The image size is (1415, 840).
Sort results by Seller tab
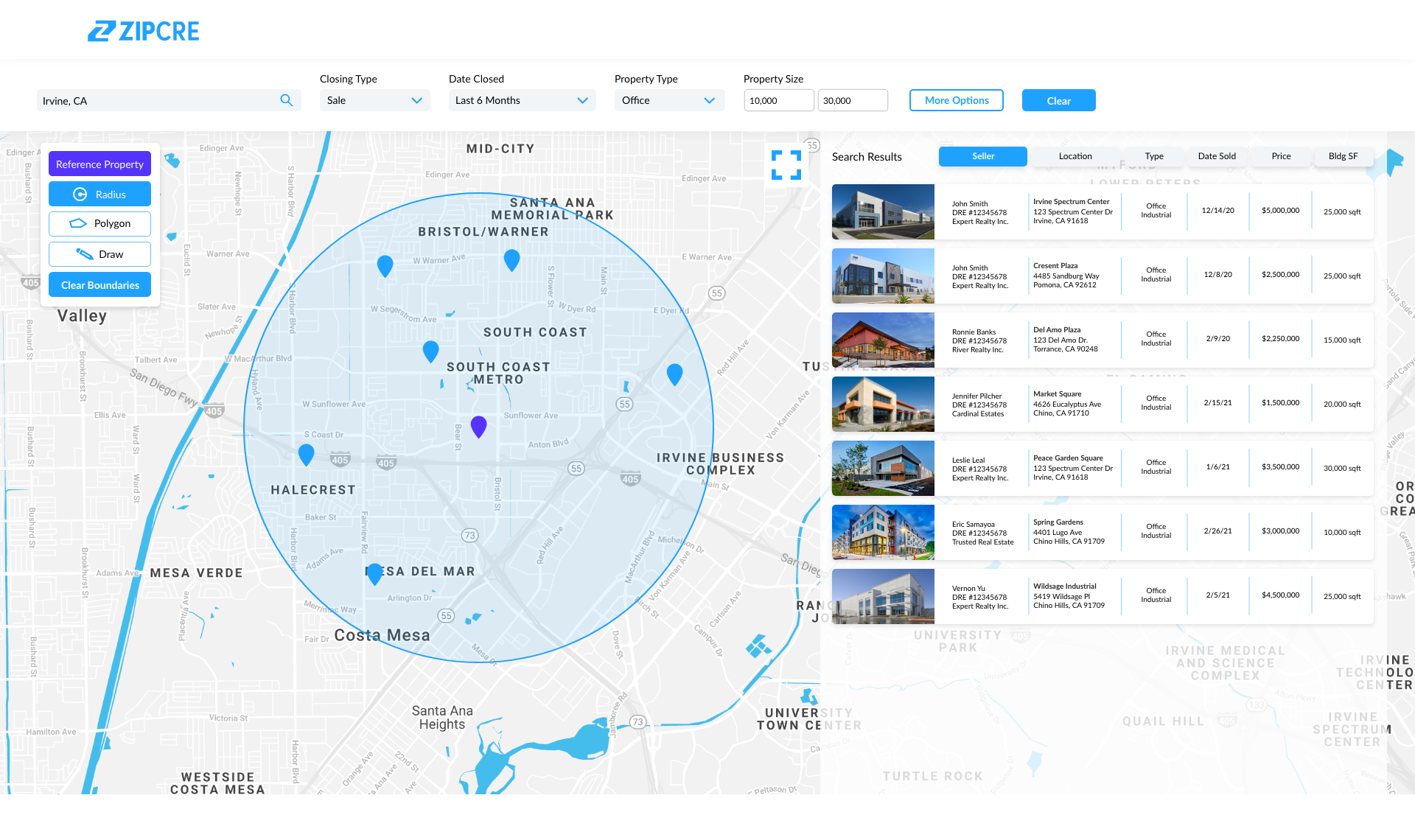pyautogui.click(x=983, y=156)
